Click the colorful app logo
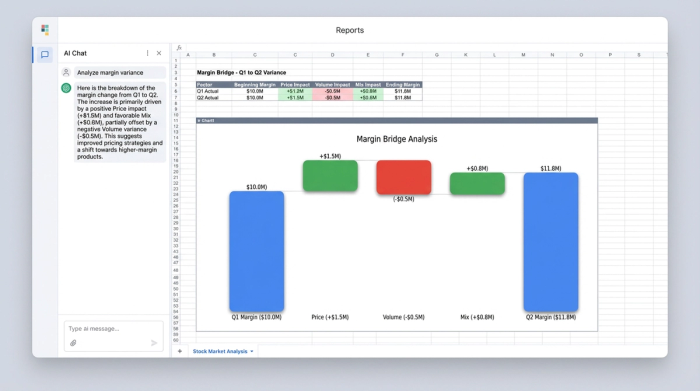 pos(45,30)
